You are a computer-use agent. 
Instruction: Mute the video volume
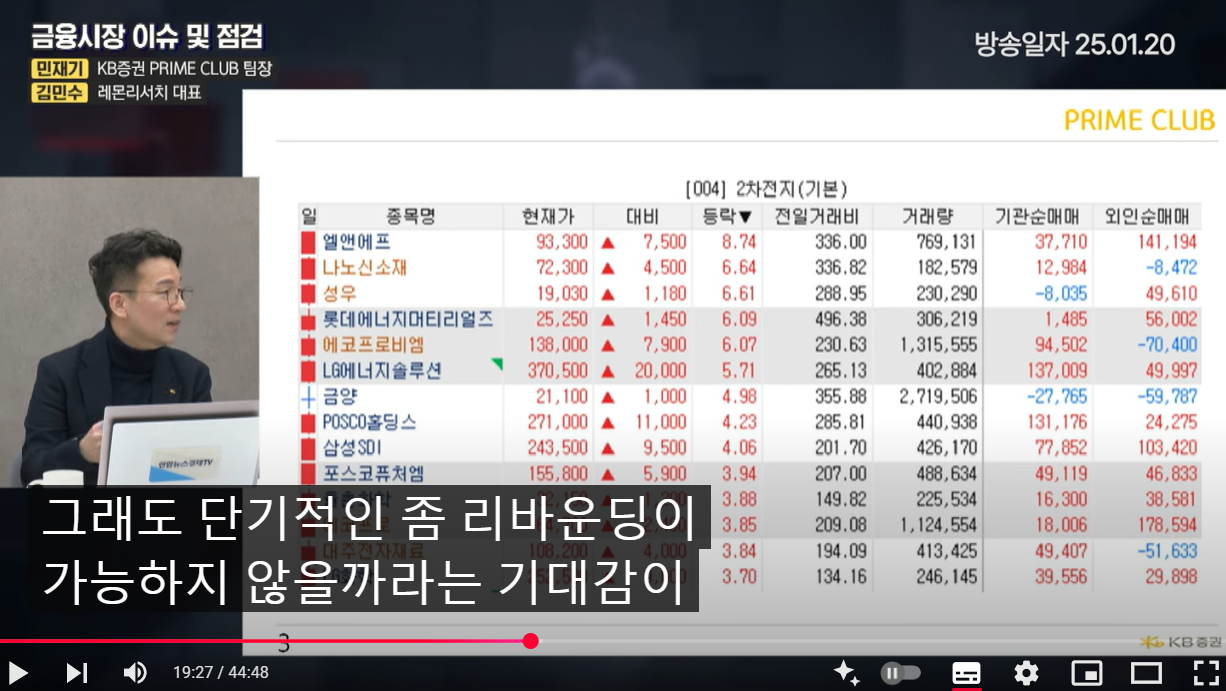pyautogui.click(x=135, y=673)
